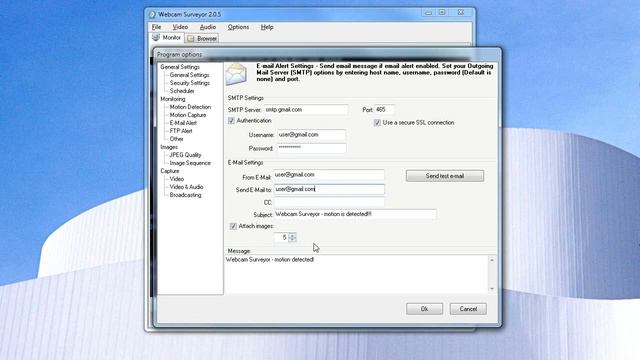
Task: Open Video capture settings
Action: tap(177, 179)
